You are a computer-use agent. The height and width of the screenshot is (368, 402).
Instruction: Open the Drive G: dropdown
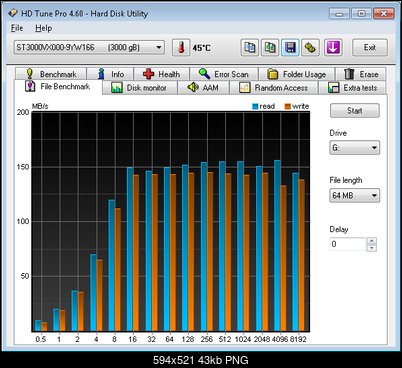tap(355, 148)
